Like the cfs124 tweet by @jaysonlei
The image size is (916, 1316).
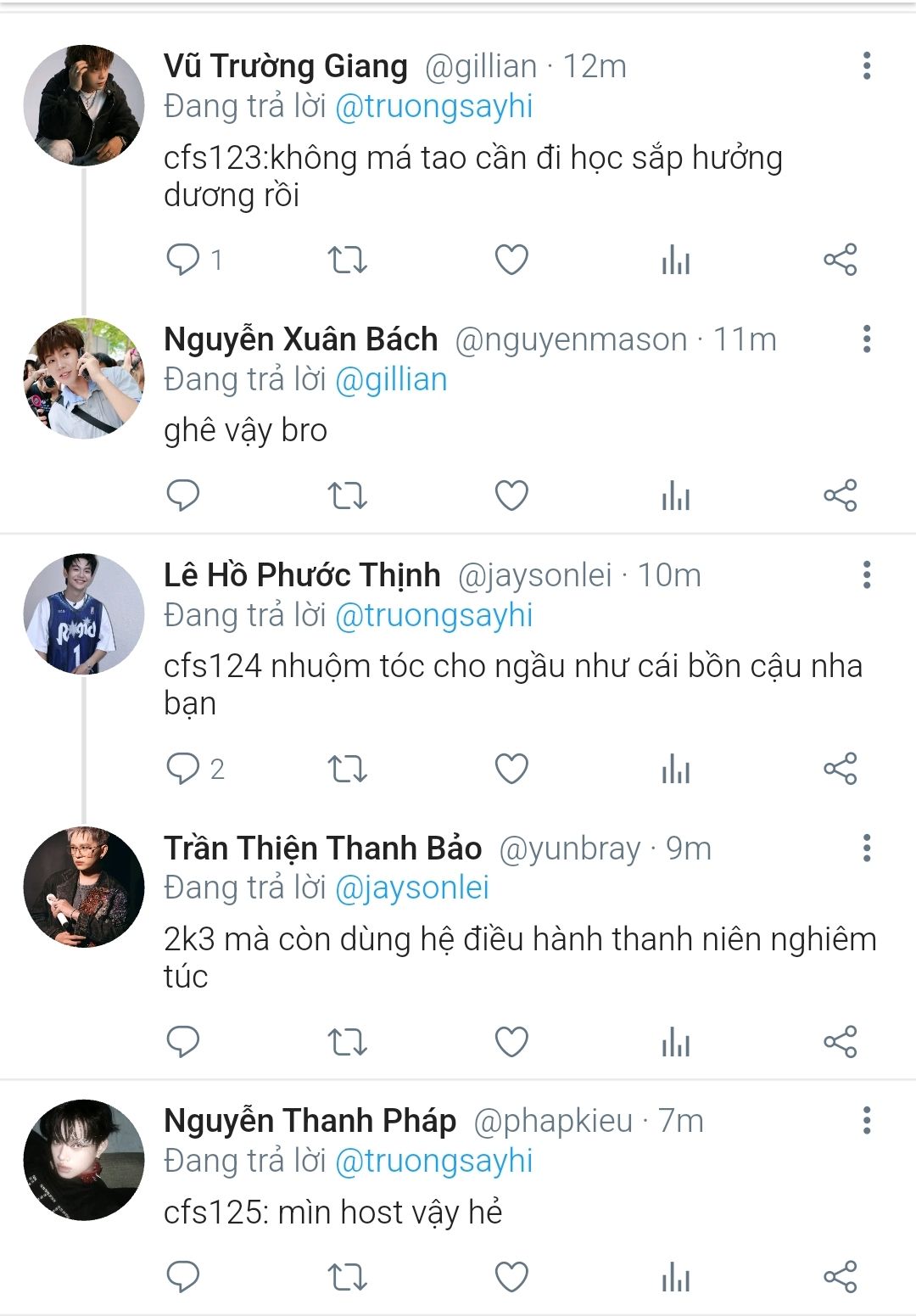511,769
